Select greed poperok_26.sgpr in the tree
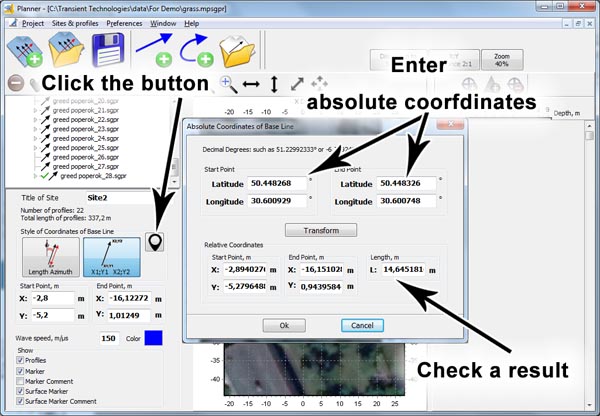This screenshot has height=416, width=600. [86, 157]
